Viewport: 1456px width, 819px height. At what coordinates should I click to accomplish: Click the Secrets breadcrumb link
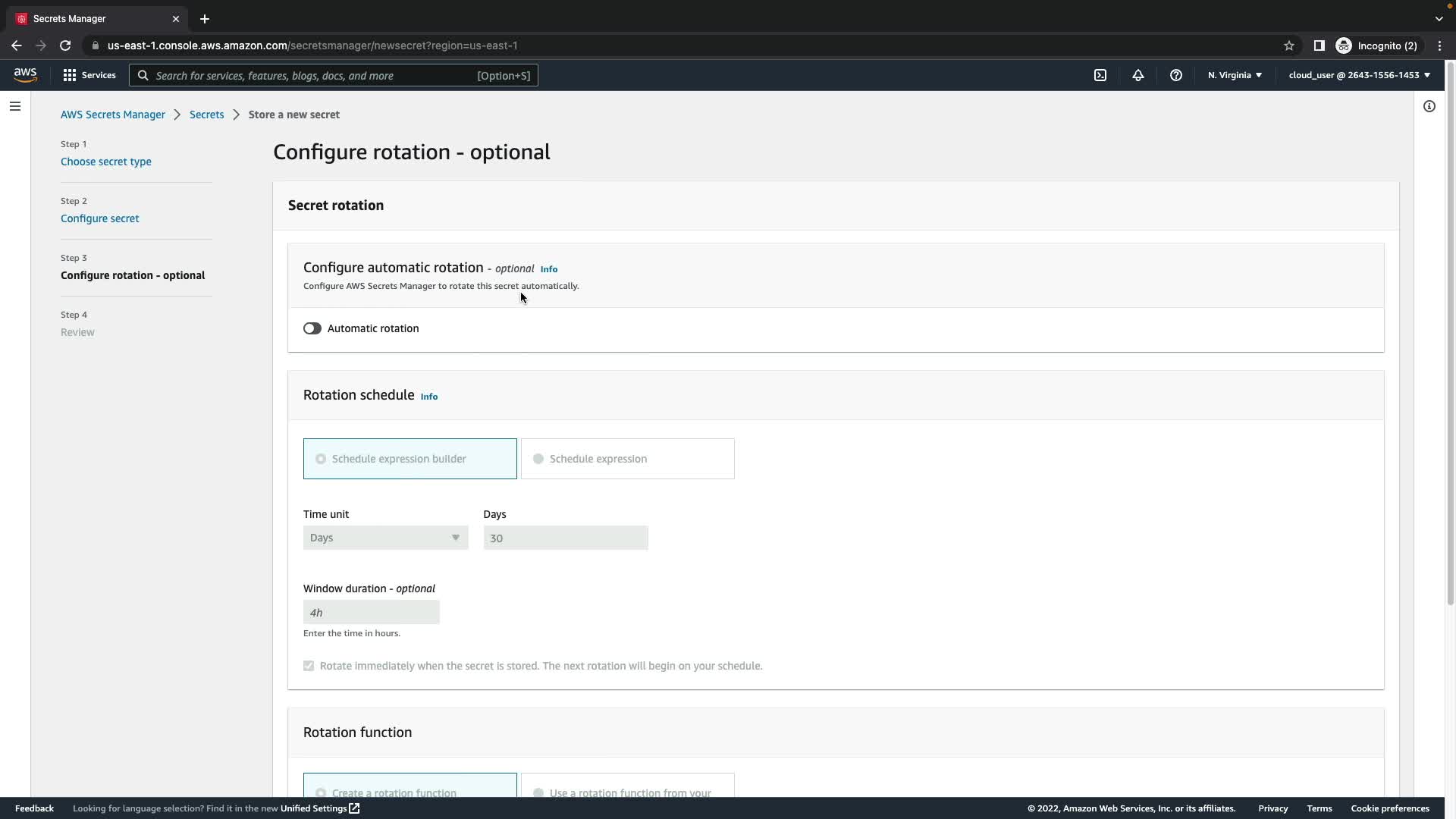[x=206, y=115]
